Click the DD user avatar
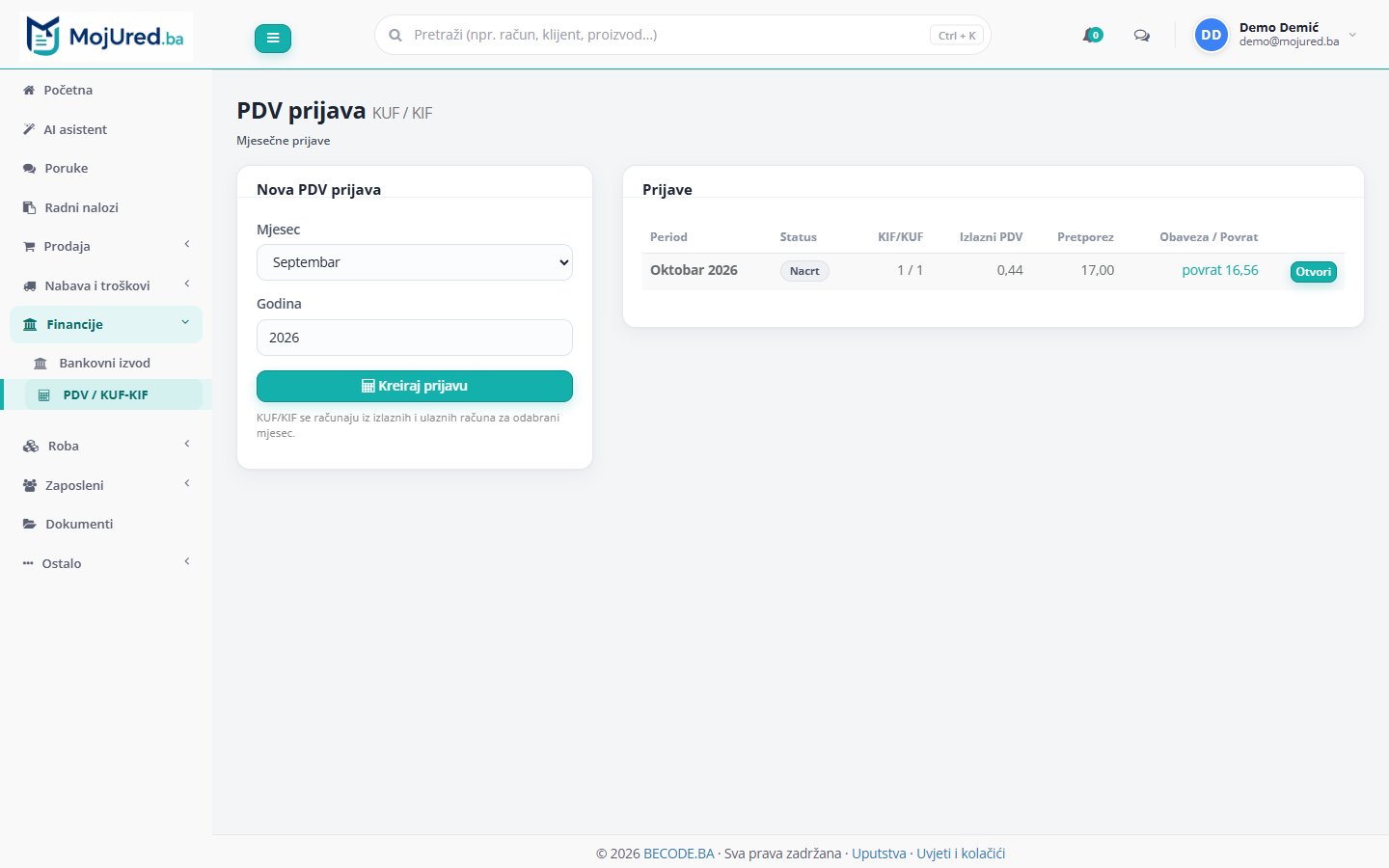Screen dimensions: 1389x868 click(x=1212, y=35)
